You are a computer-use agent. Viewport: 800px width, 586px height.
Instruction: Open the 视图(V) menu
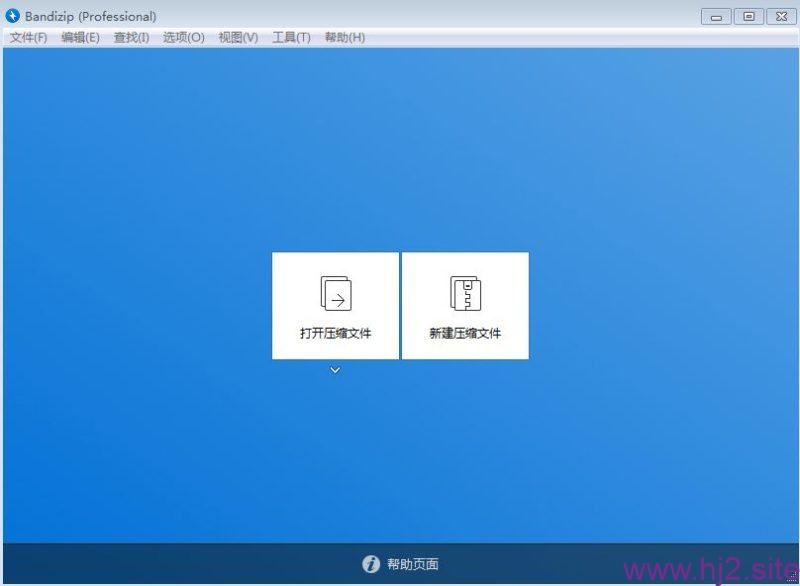click(238, 38)
